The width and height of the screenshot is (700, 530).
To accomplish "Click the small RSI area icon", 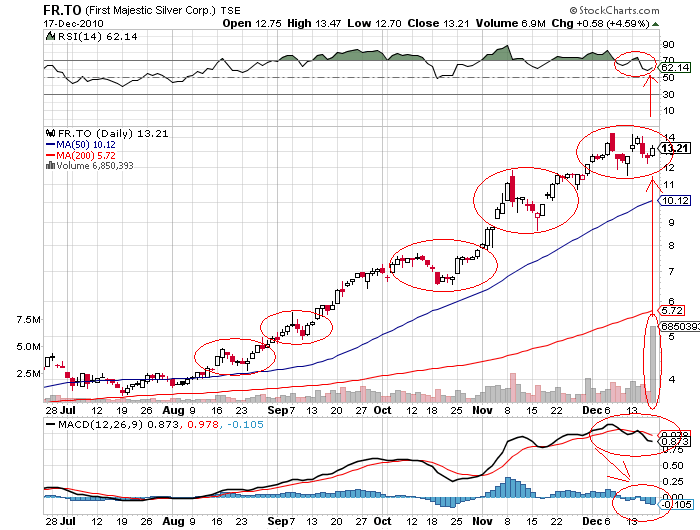I will click(x=51, y=36).
